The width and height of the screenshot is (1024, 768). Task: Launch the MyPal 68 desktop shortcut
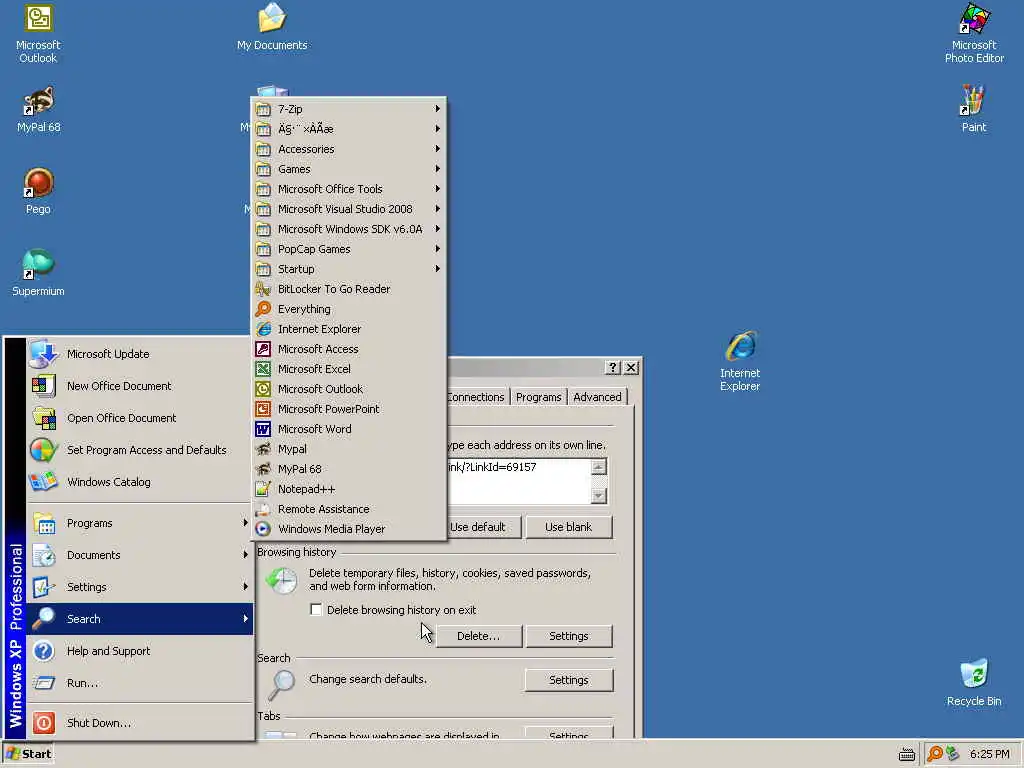coord(39,110)
